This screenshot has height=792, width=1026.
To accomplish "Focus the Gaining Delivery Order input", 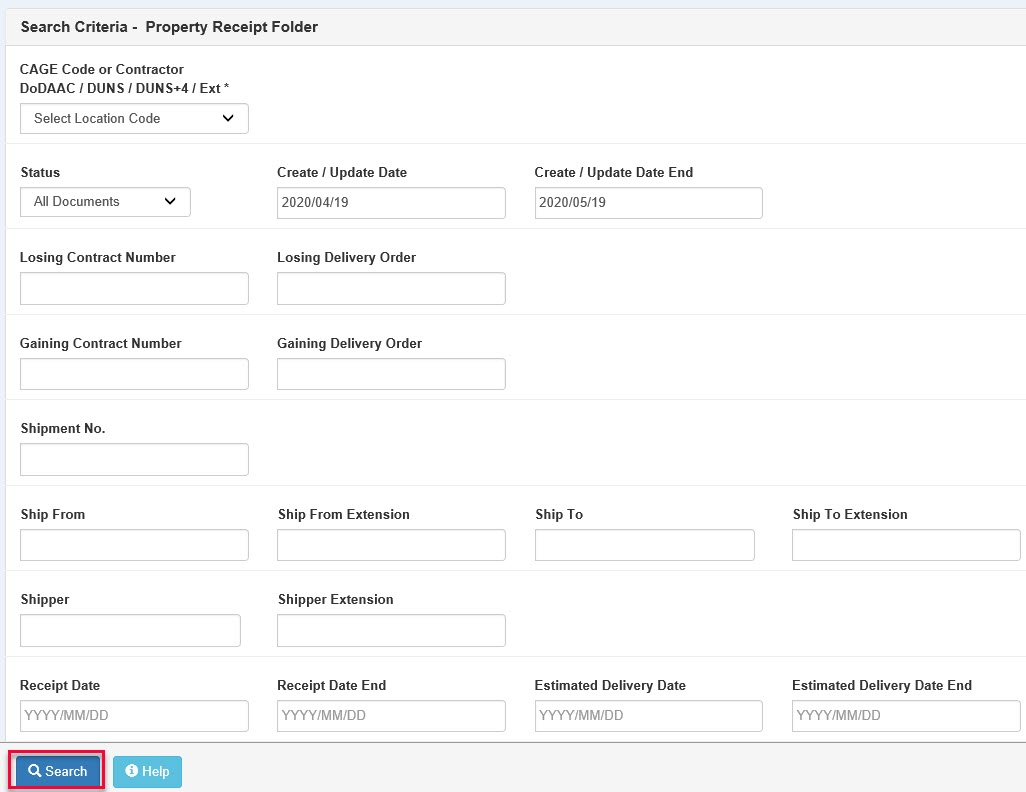I will (x=391, y=374).
